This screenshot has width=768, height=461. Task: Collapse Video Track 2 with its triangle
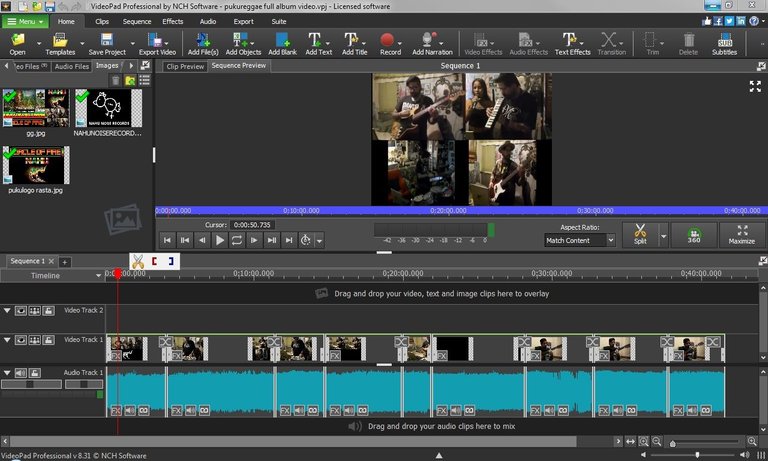[x=7, y=311]
